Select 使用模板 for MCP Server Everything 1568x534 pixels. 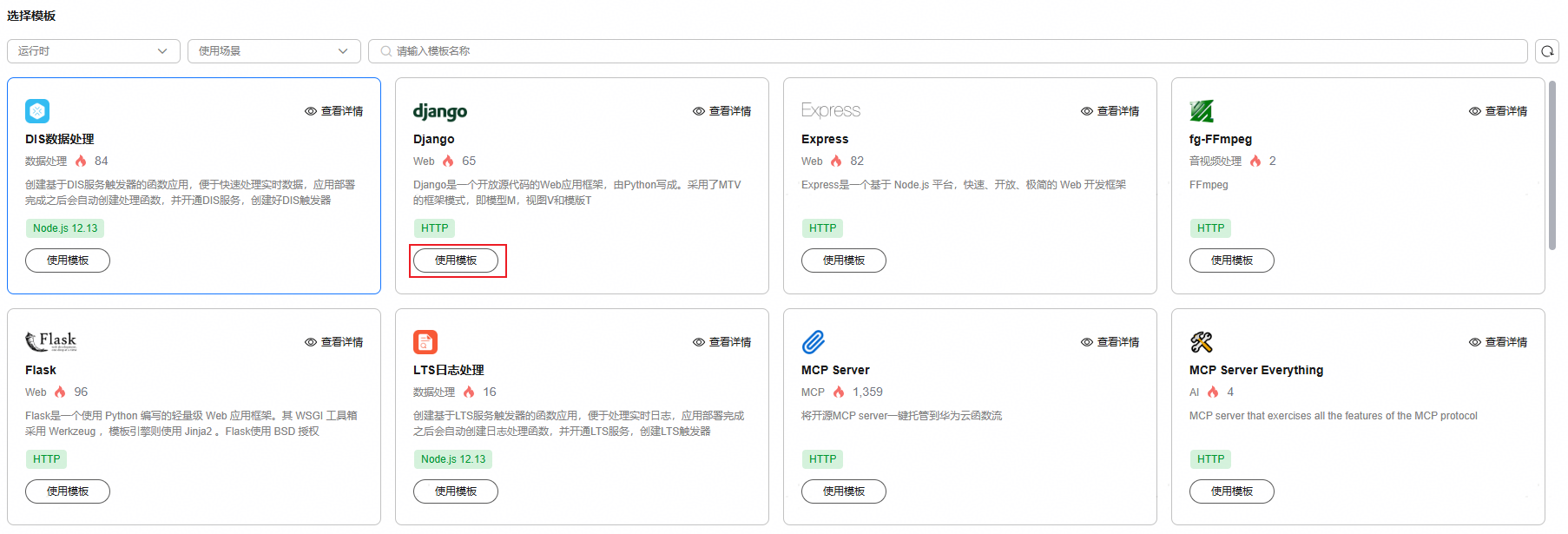click(x=1231, y=491)
